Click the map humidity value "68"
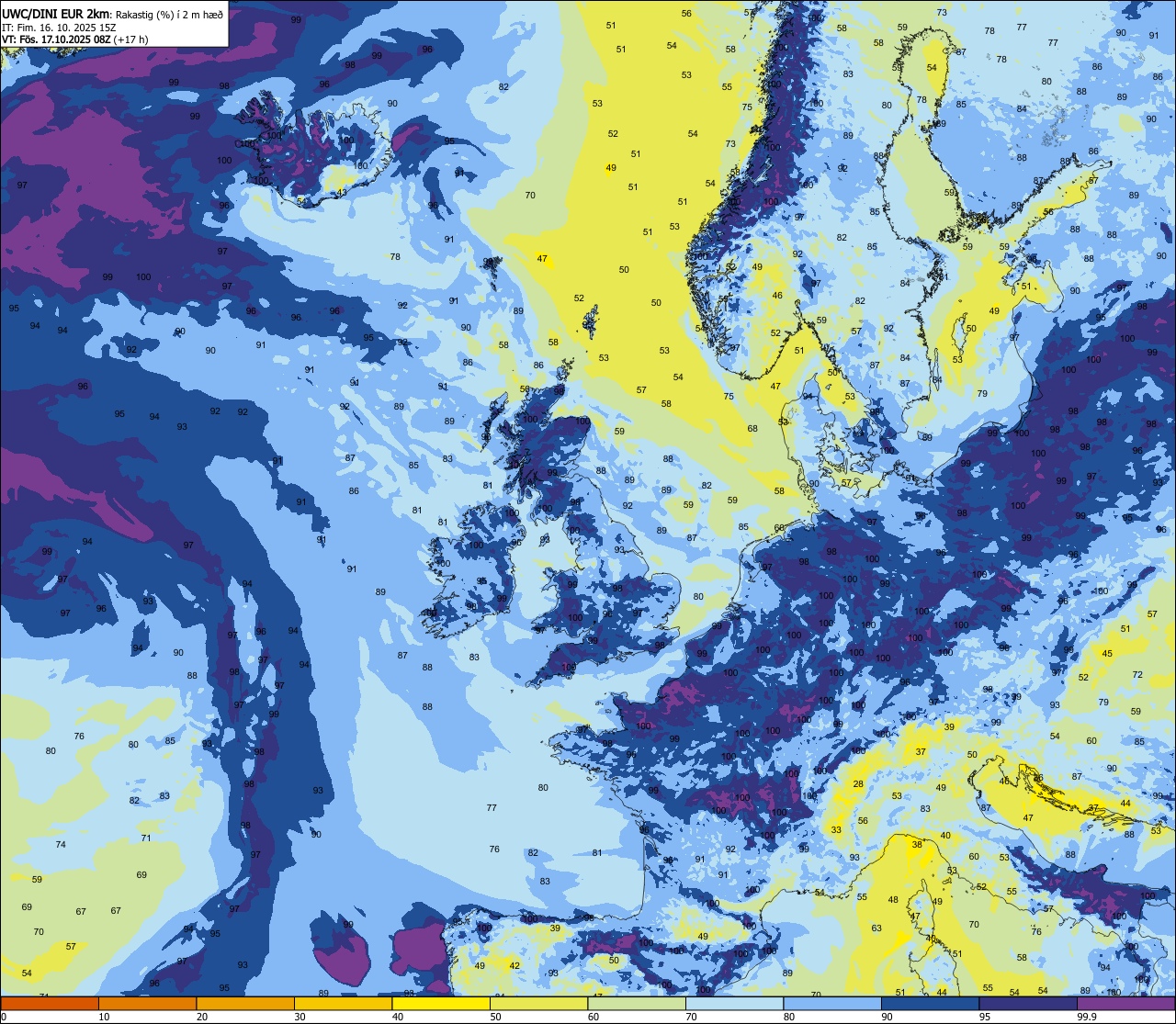Screen dimensions: 1176x1024 752,429
